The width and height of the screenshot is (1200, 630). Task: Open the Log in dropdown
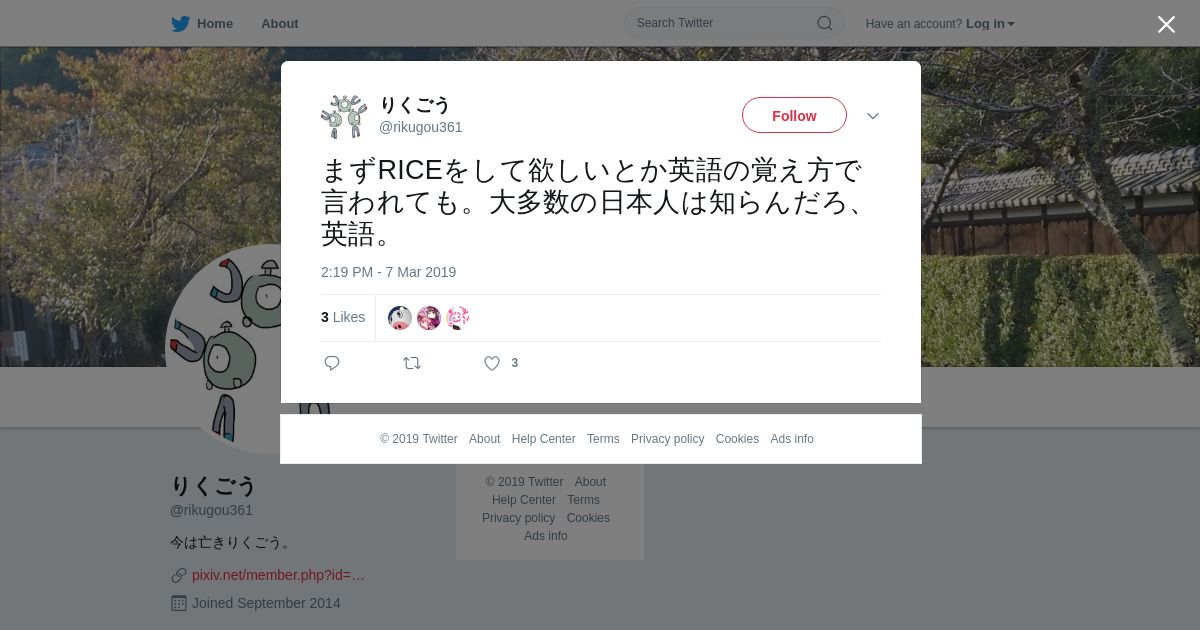pos(990,23)
